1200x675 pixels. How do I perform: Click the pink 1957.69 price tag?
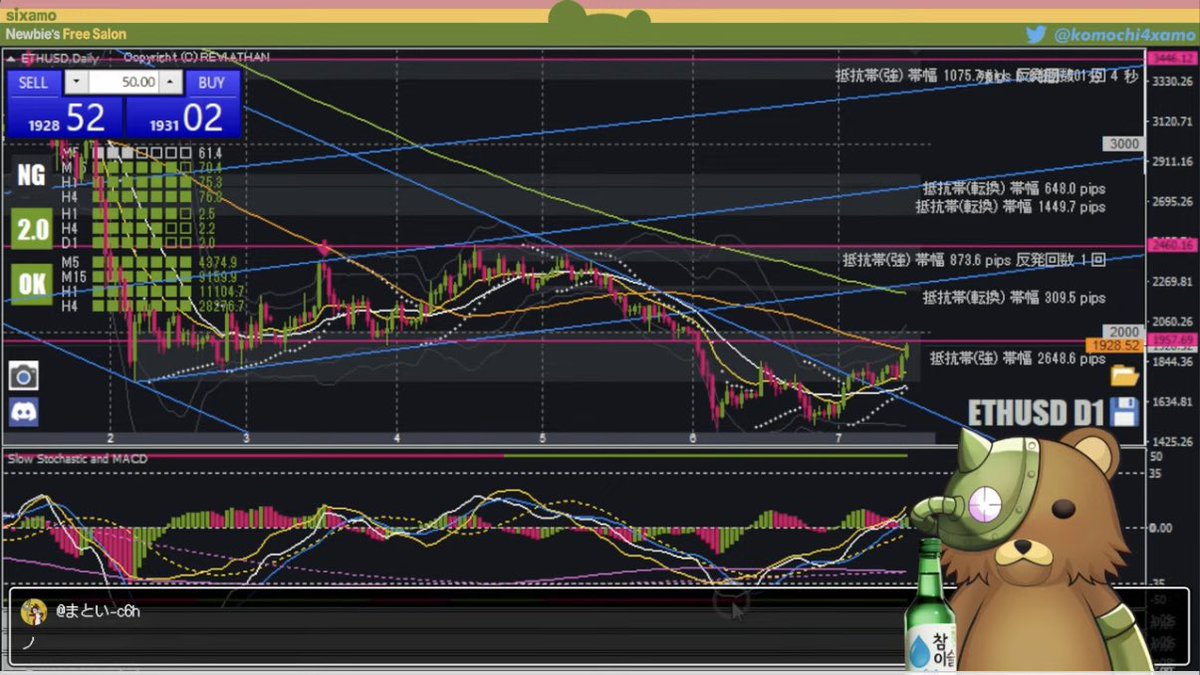click(x=1171, y=340)
